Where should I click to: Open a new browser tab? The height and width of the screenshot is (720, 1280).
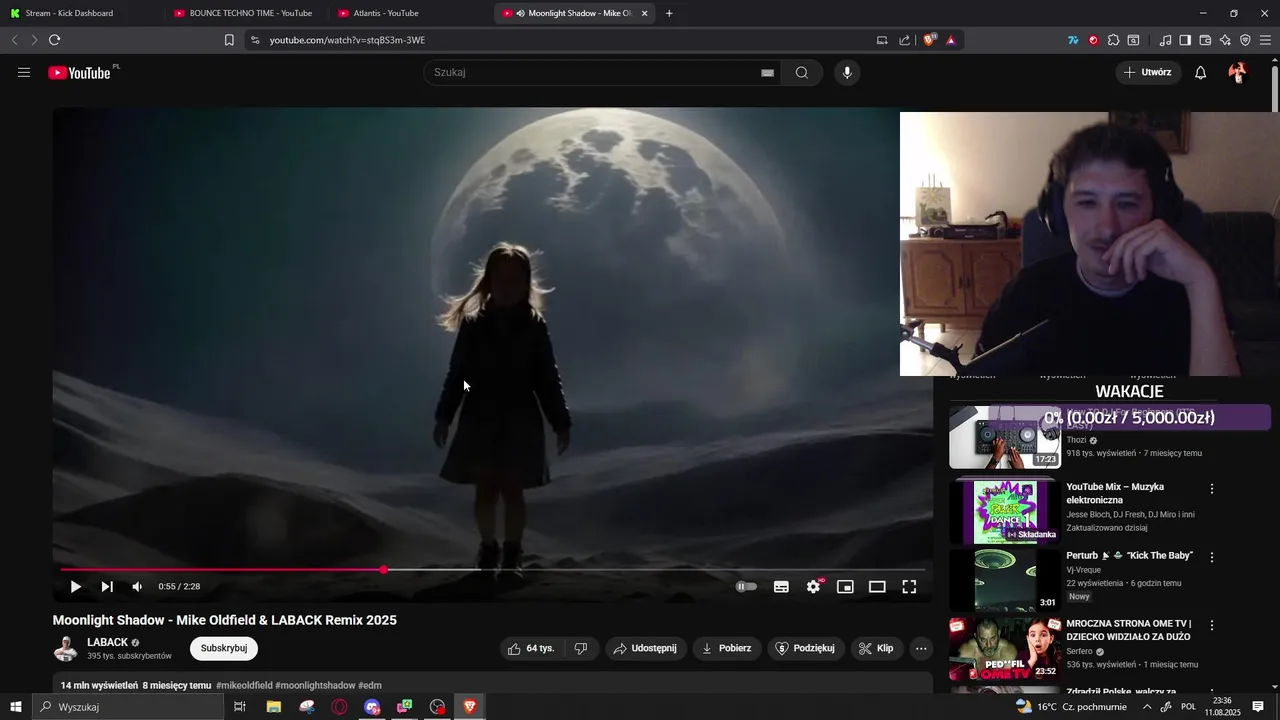click(669, 13)
